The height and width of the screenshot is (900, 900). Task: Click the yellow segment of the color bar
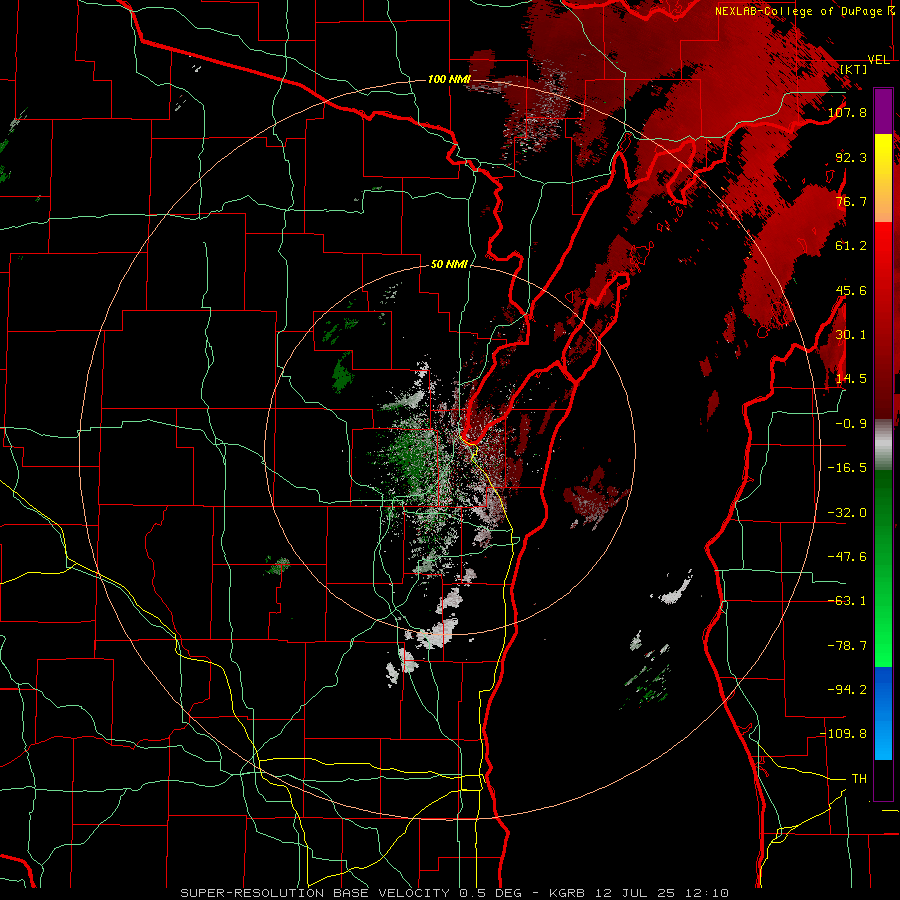(883, 178)
